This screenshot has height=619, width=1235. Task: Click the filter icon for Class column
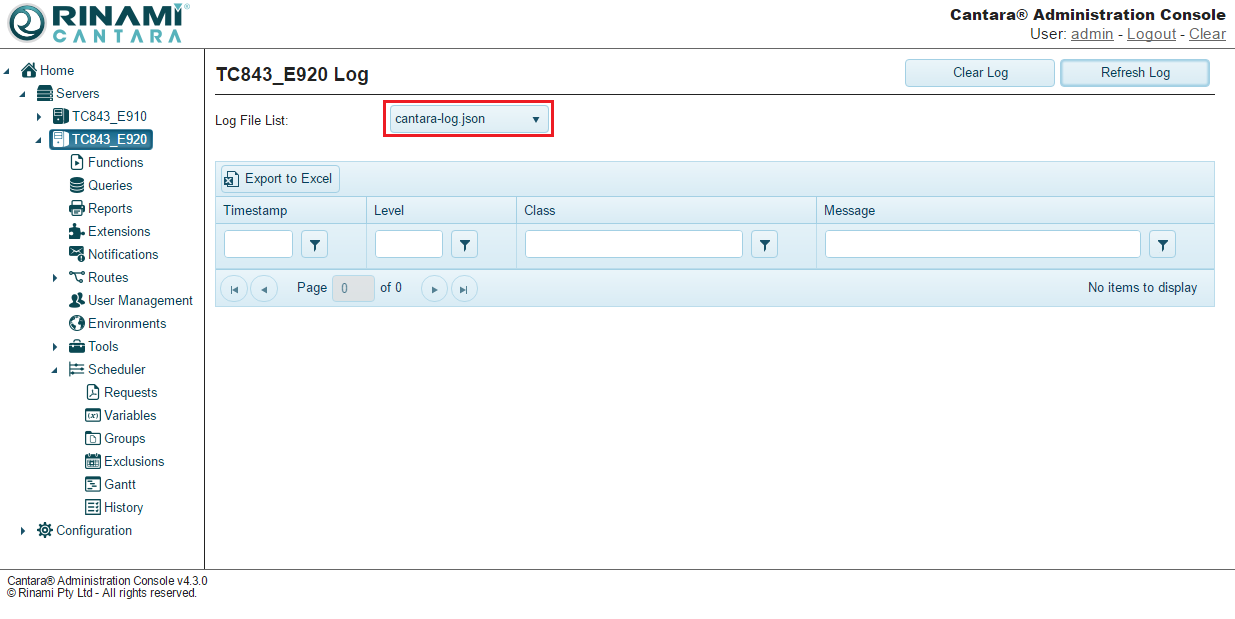[764, 244]
